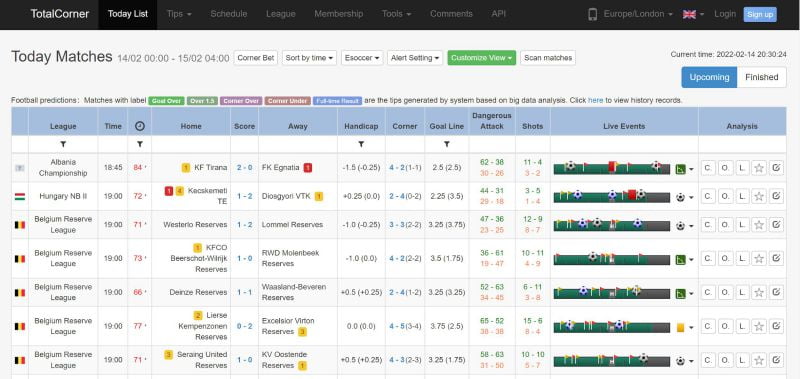Image resolution: width=800 pixels, height=379 pixels.
Task: Click the Sign up button
Action: (760, 14)
